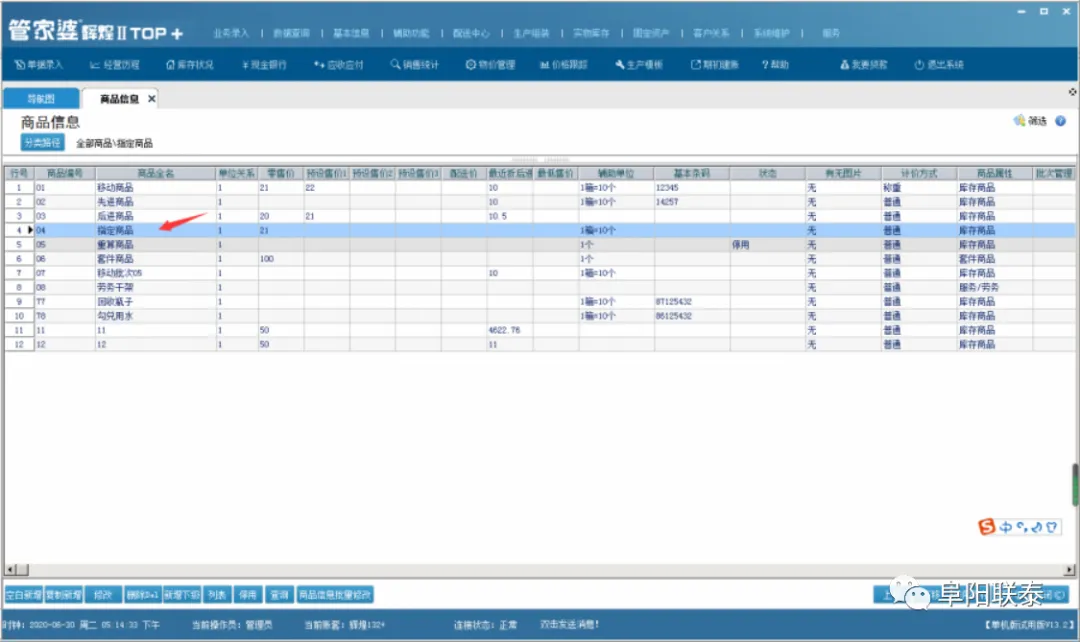
Task: Click the 商品编号 column header
Action: [x=65, y=173]
